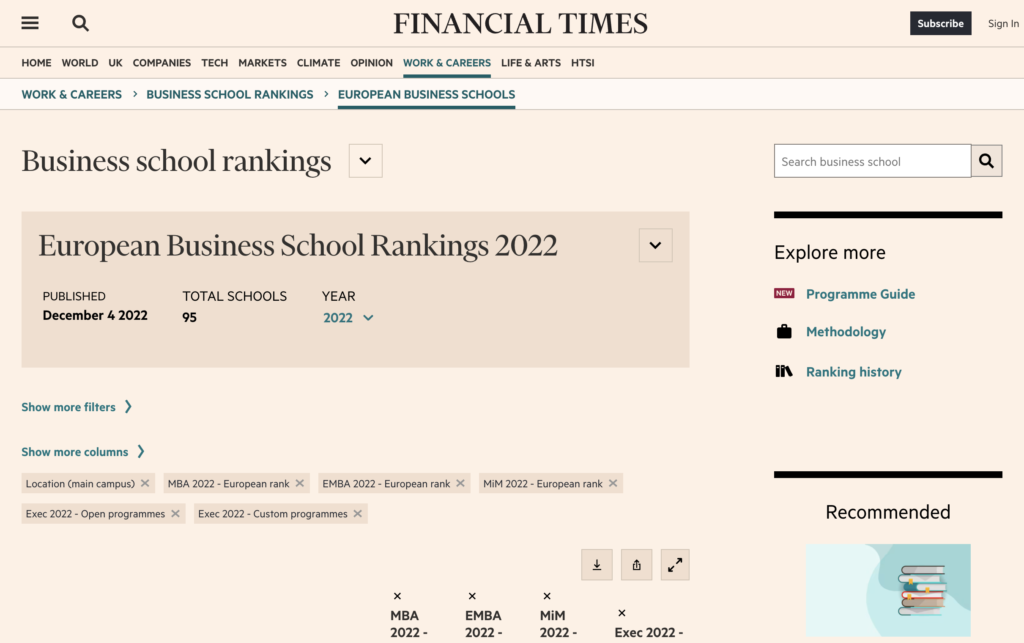Expand Show more filters
Viewport: 1024px width, 643px height.
(x=76, y=407)
